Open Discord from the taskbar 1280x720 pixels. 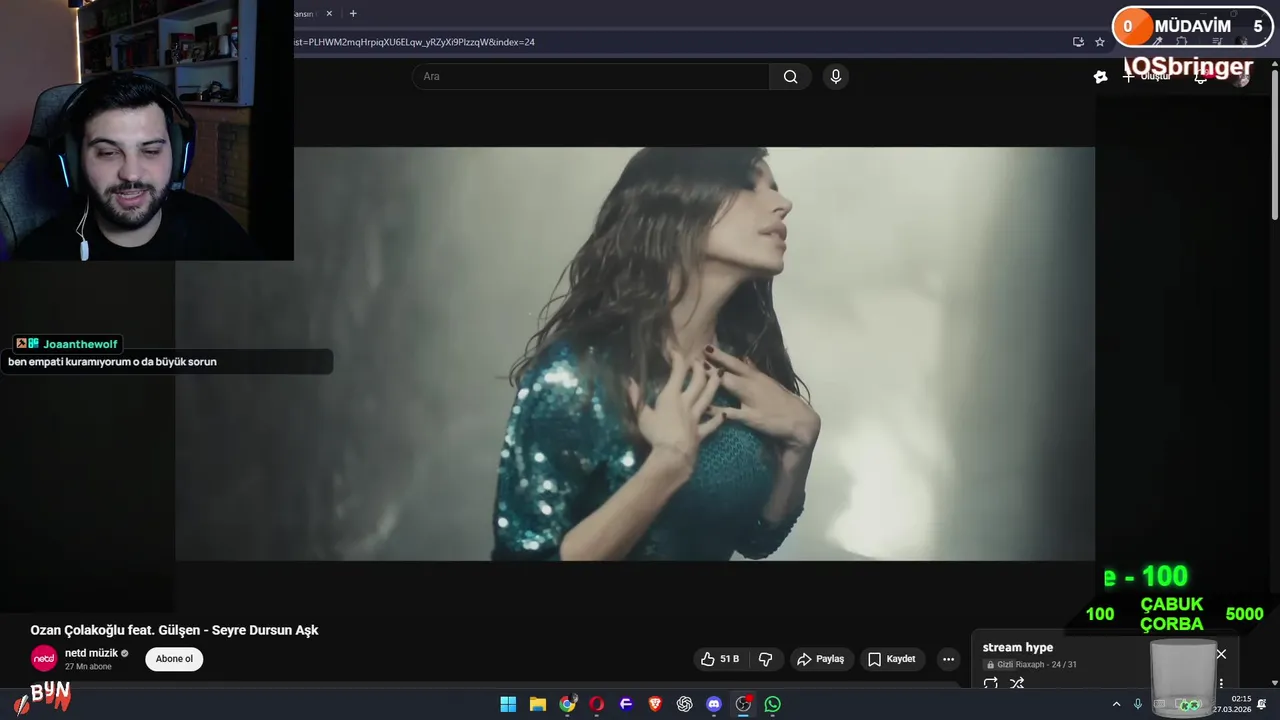coord(714,704)
